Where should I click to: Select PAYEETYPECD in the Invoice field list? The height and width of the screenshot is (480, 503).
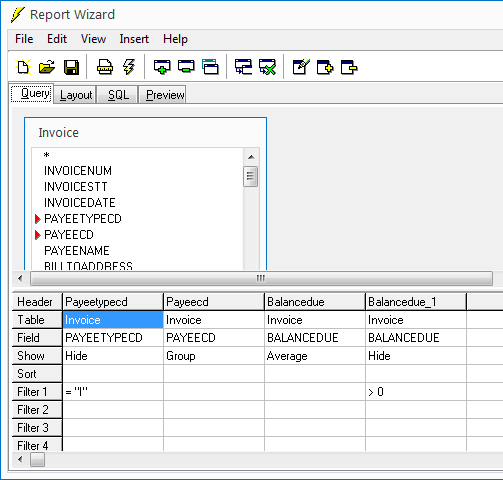[x=83, y=219]
